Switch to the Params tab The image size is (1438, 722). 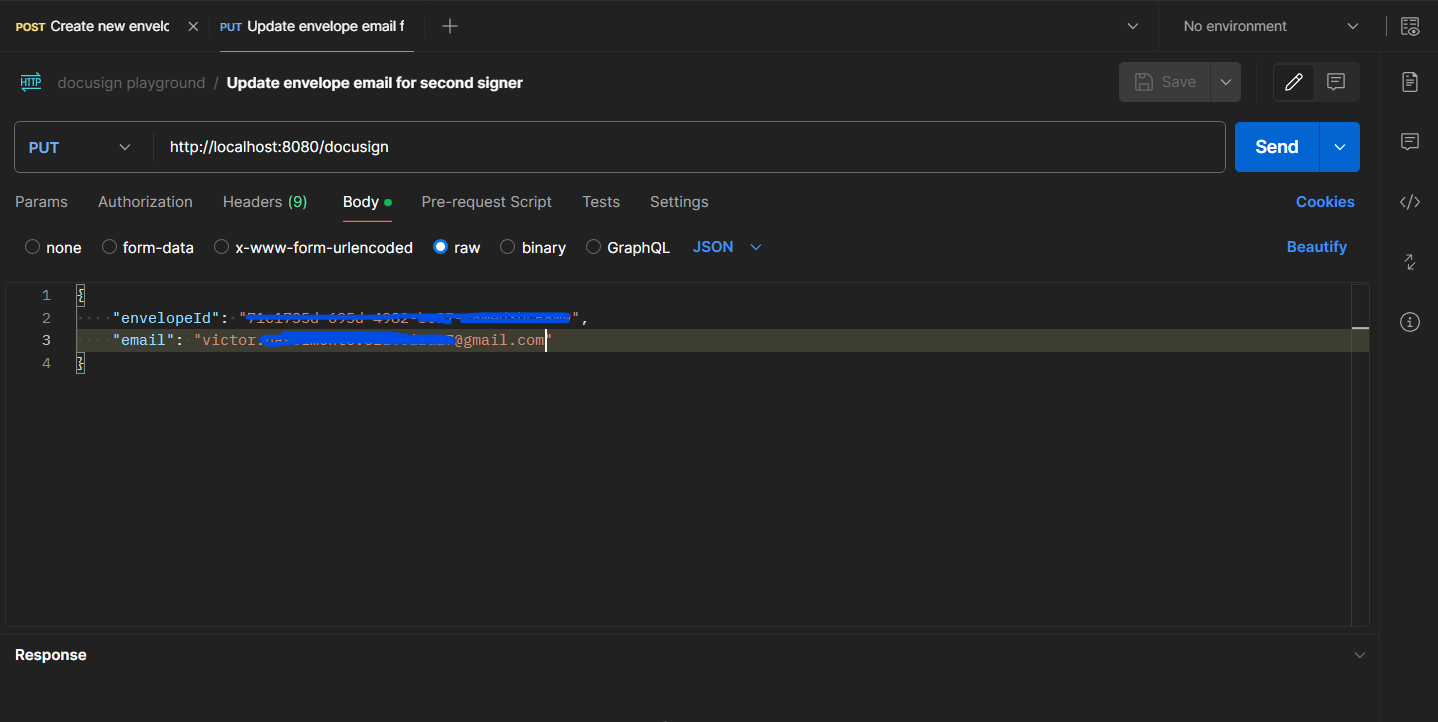click(x=41, y=202)
